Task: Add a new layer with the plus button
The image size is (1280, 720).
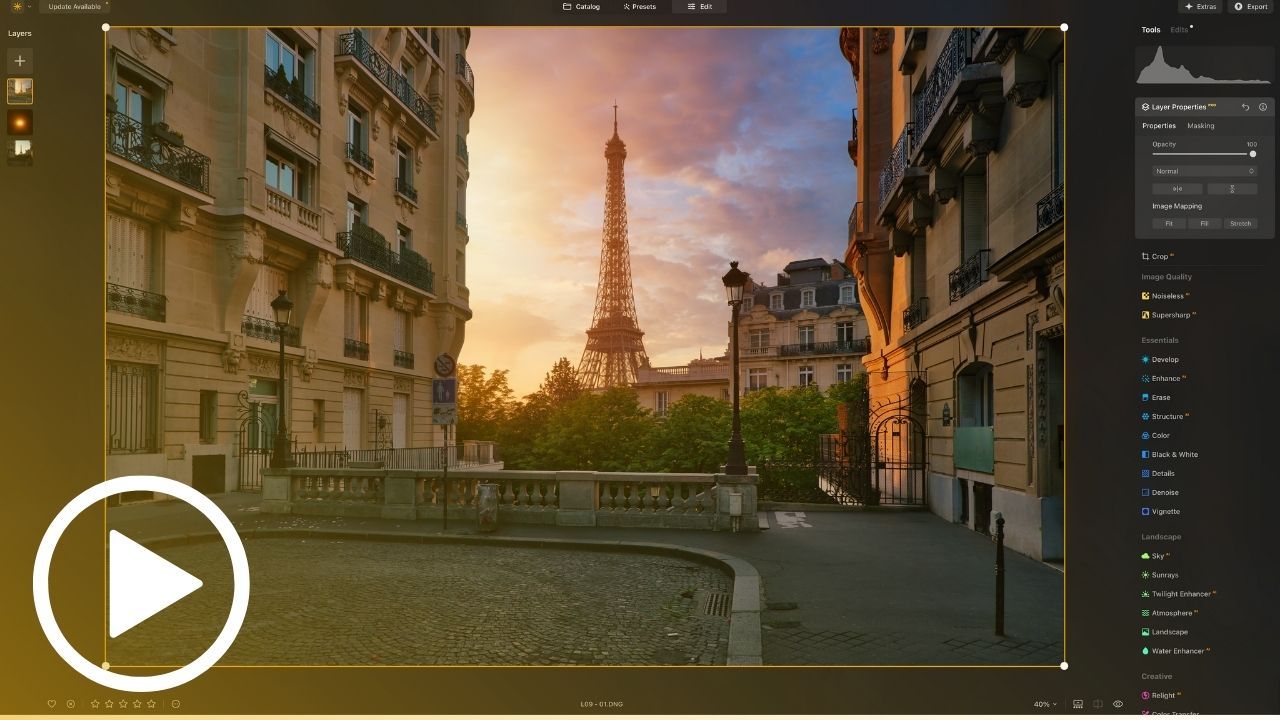Action: pyautogui.click(x=19, y=61)
